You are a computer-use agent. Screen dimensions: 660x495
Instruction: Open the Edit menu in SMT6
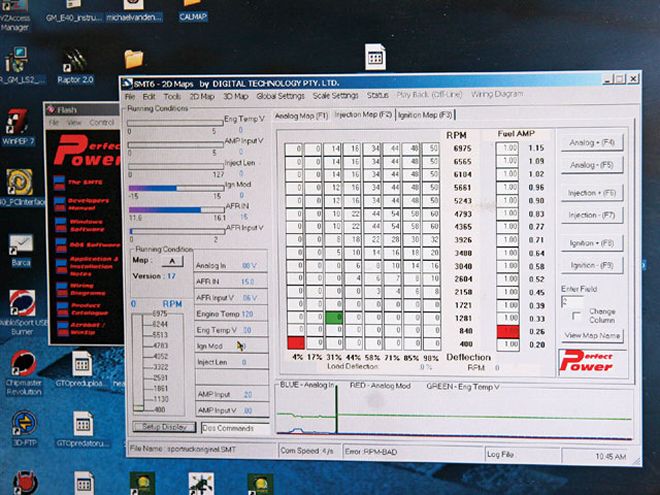pos(149,96)
